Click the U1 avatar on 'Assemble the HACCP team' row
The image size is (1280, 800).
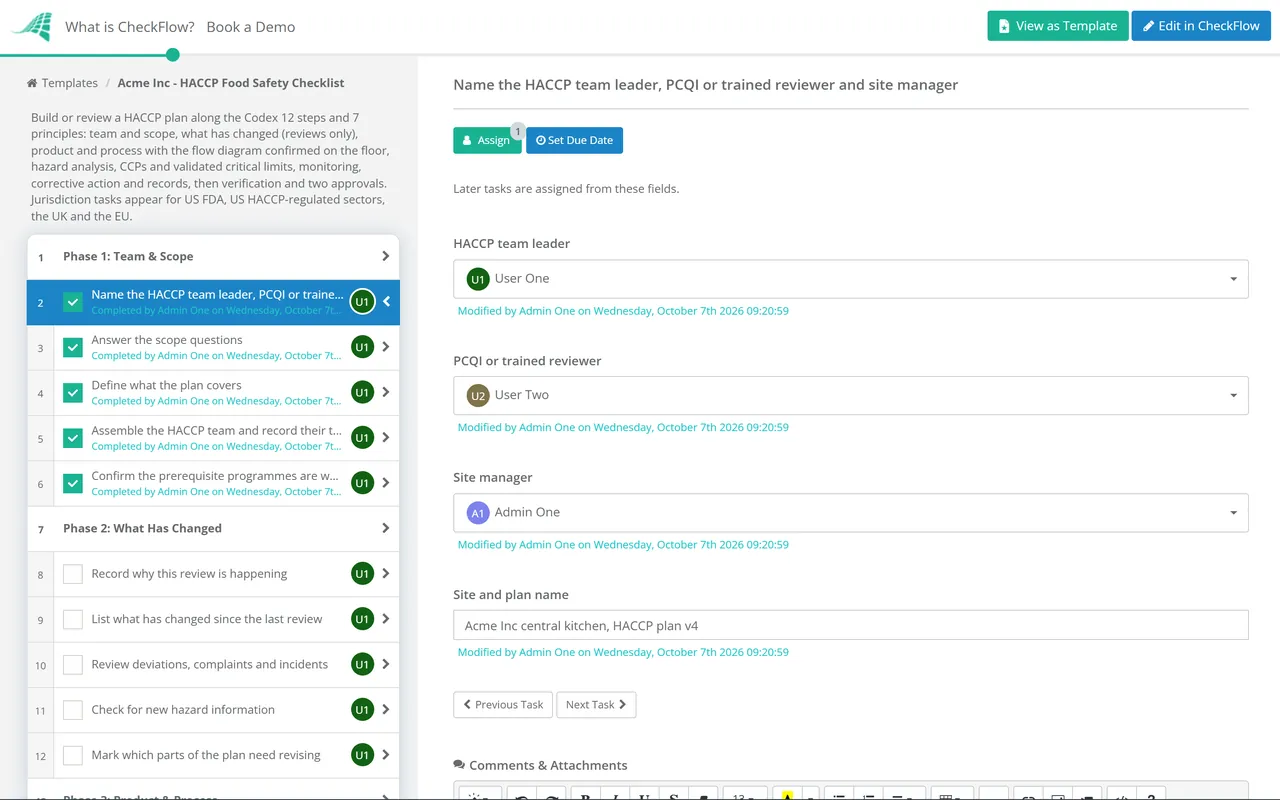click(362, 438)
